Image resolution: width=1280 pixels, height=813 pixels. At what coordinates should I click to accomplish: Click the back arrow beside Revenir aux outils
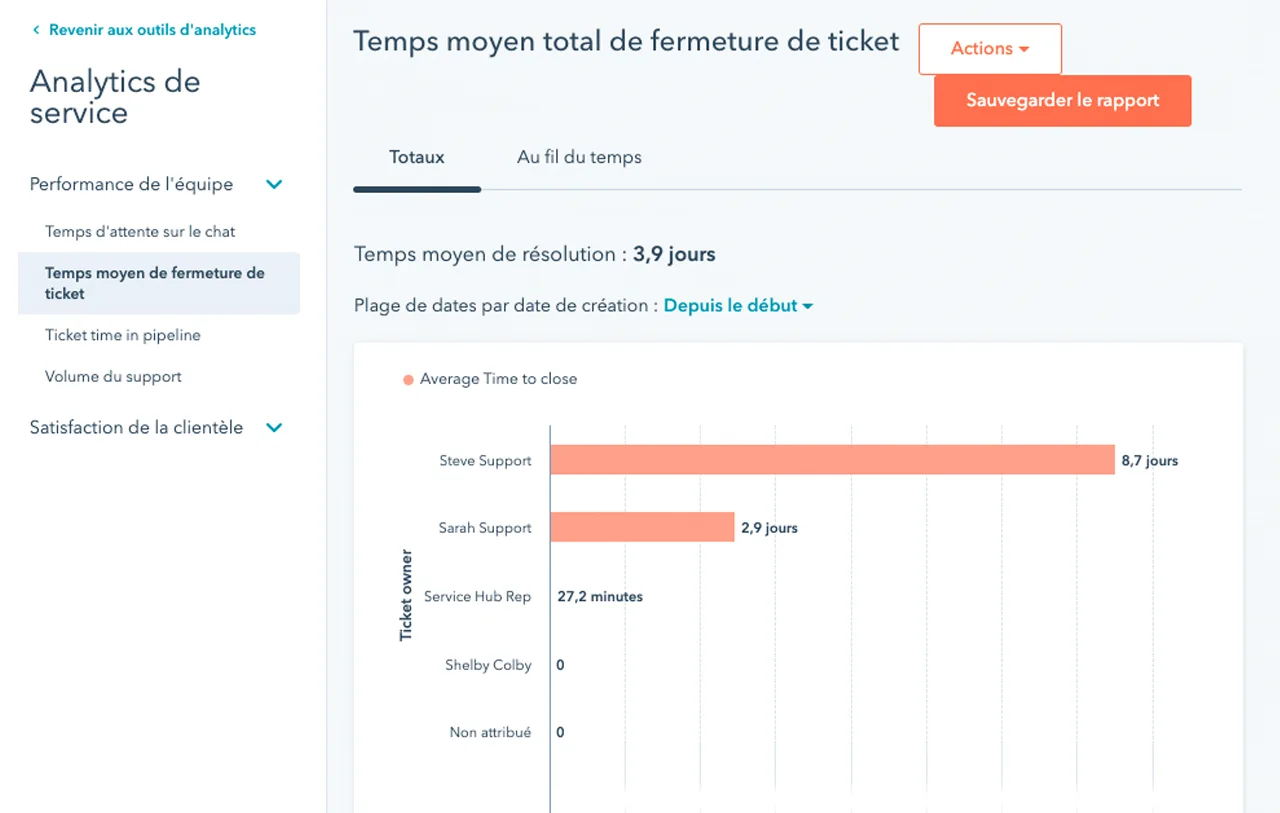pyautogui.click(x=36, y=30)
